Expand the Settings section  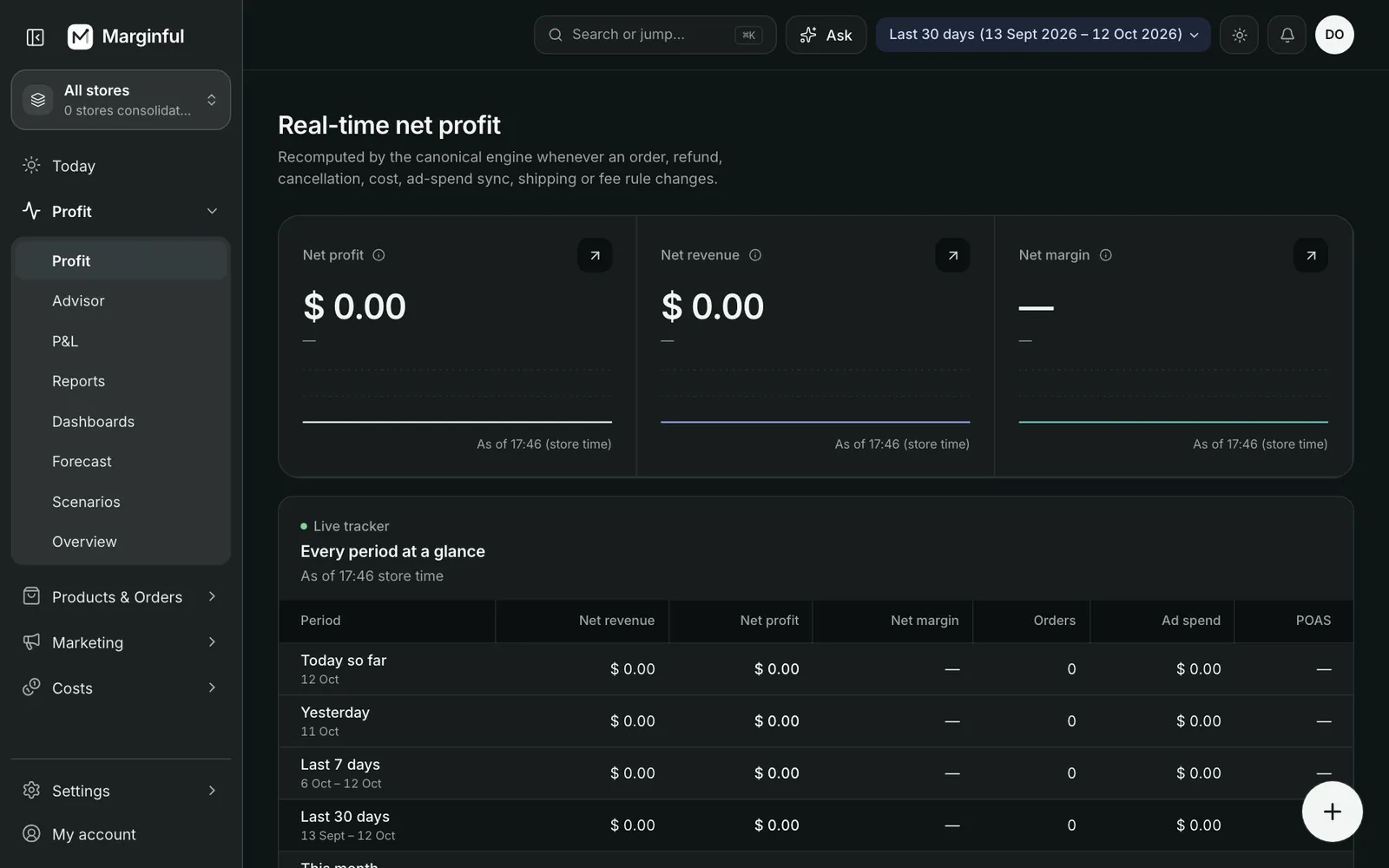coord(121,791)
